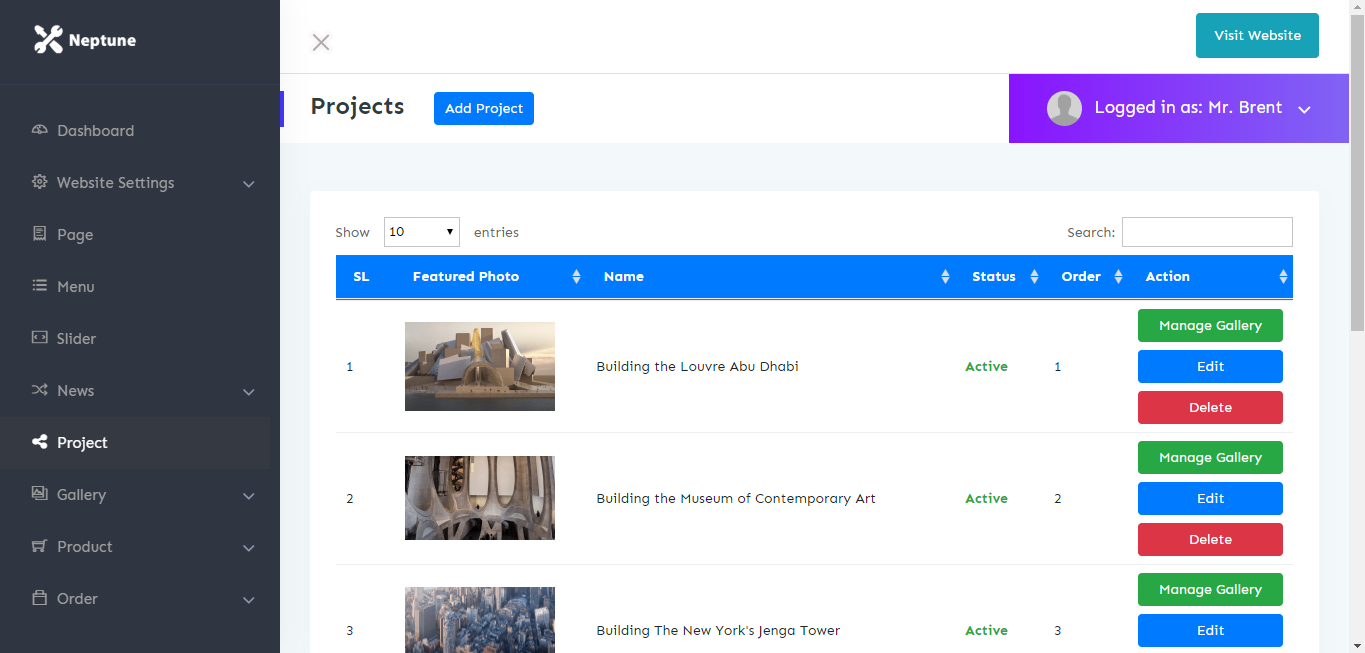Expand the Gallery submenu chevron
Image resolution: width=1365 pixels, height=653 pixels.
click(x=249, y=495)
